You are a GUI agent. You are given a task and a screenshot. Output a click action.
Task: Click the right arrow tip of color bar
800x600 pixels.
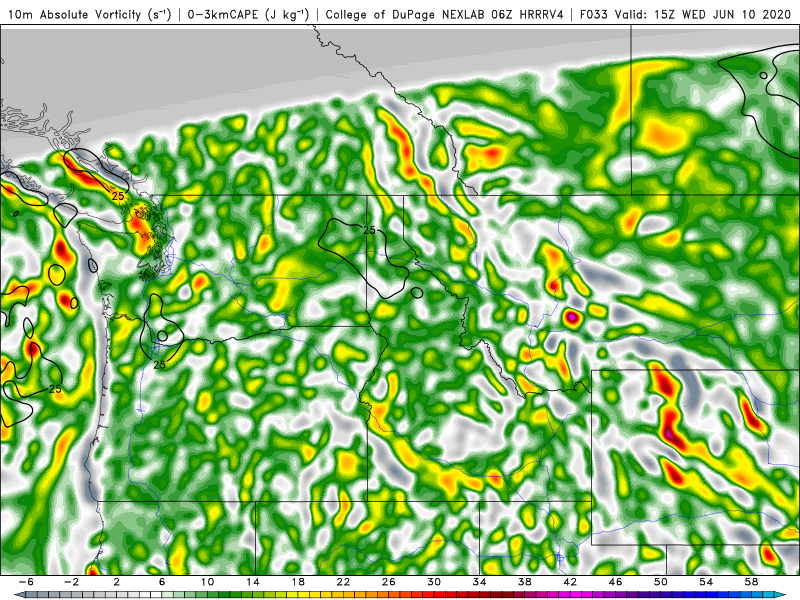(x=782, y=595)
